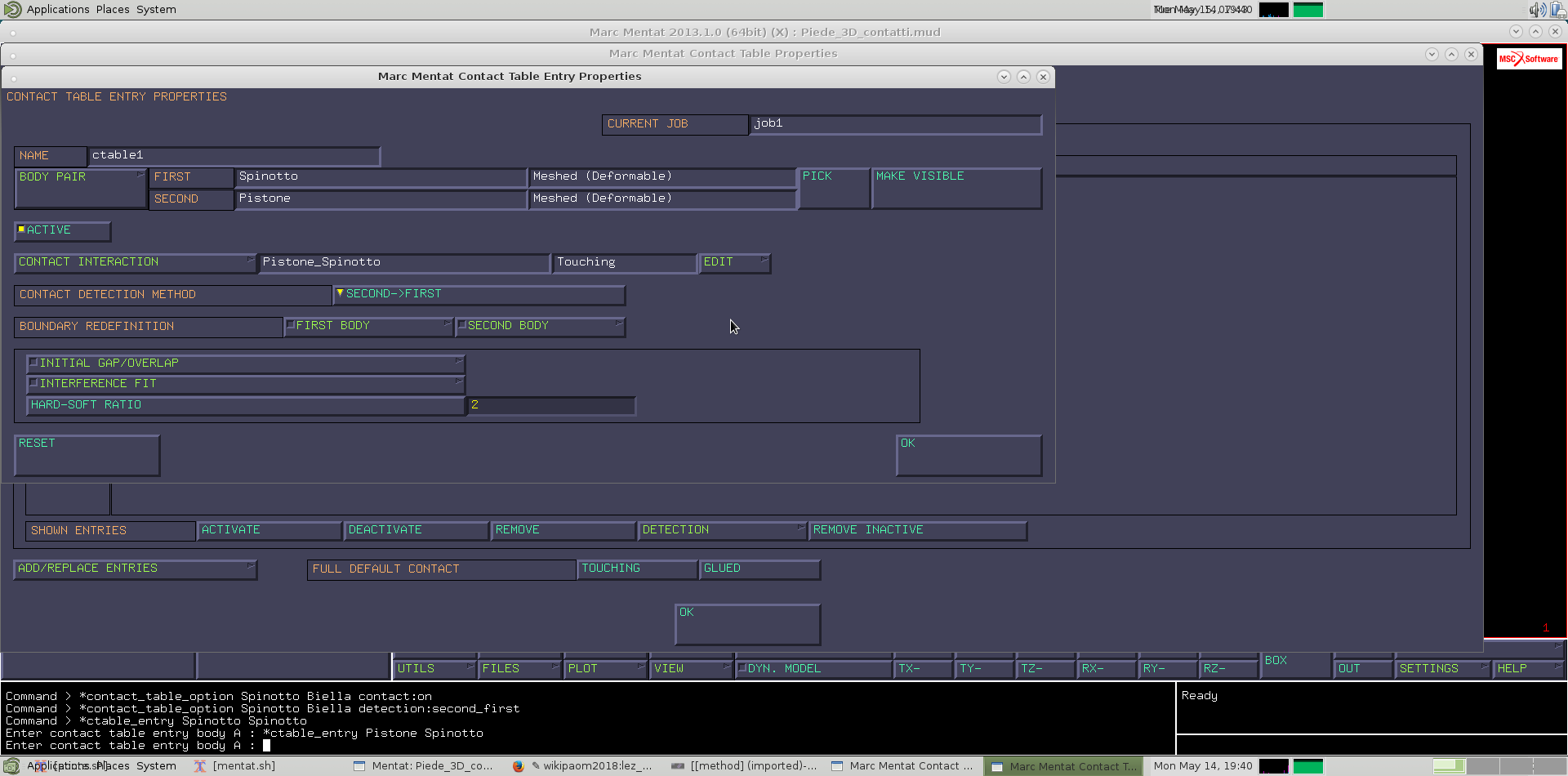Open the SETTINGS menu
This screenshot has width=1568, height=776.
[1443, 669]
